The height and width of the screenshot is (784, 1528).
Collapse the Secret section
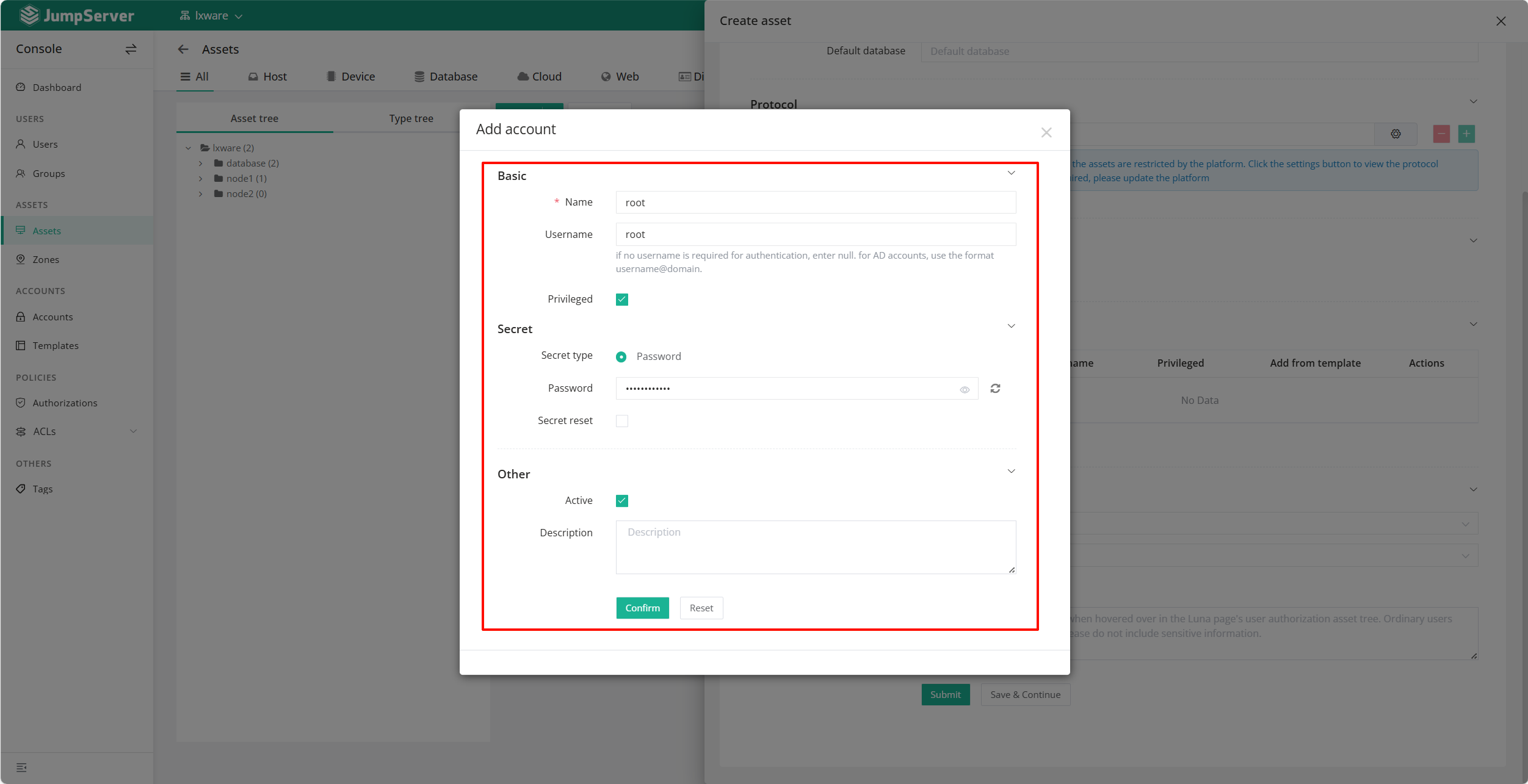[1011, 325]
